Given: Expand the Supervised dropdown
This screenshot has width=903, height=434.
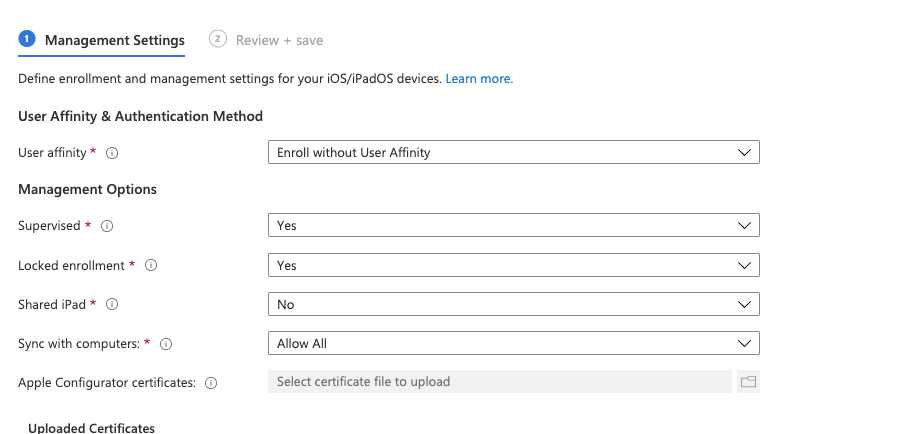Looking at the screenshot, I should [x=513, y=225].
